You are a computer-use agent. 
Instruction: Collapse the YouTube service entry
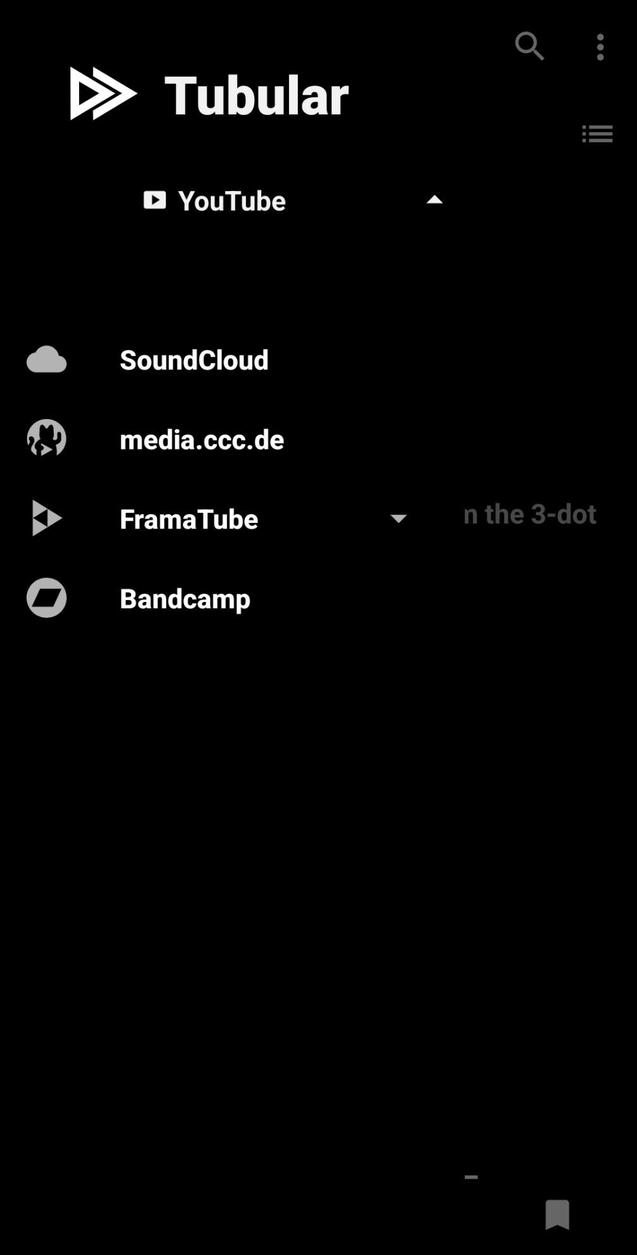tap(435, 200)
